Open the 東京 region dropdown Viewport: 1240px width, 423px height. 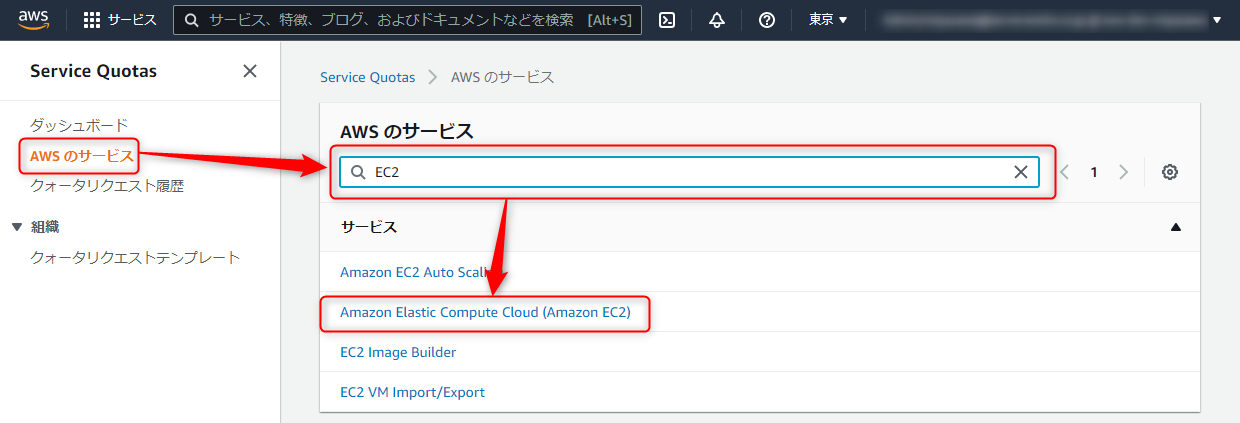[828, 20]
